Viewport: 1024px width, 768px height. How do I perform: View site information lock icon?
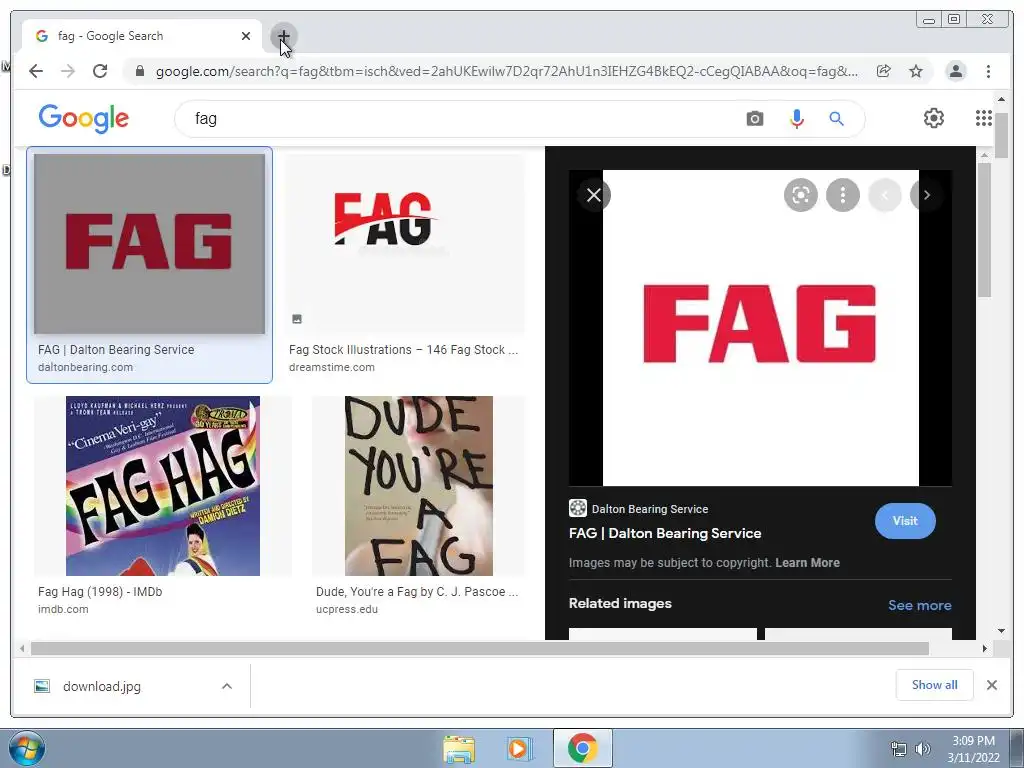pyautogui.click(x=139, y=71)
